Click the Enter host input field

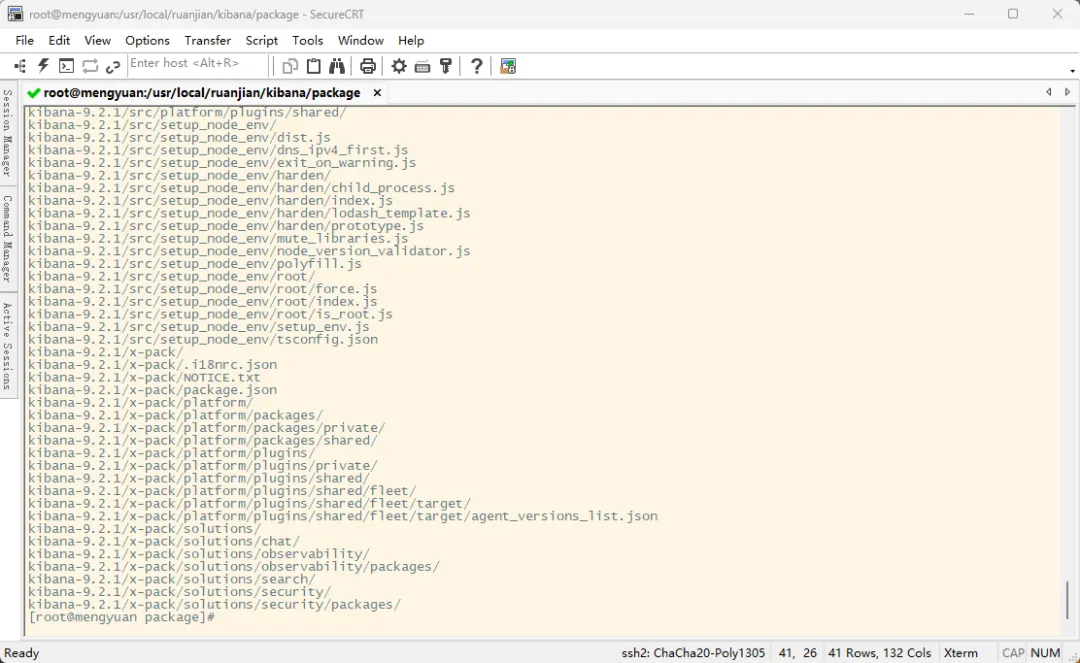click(197, 64)
